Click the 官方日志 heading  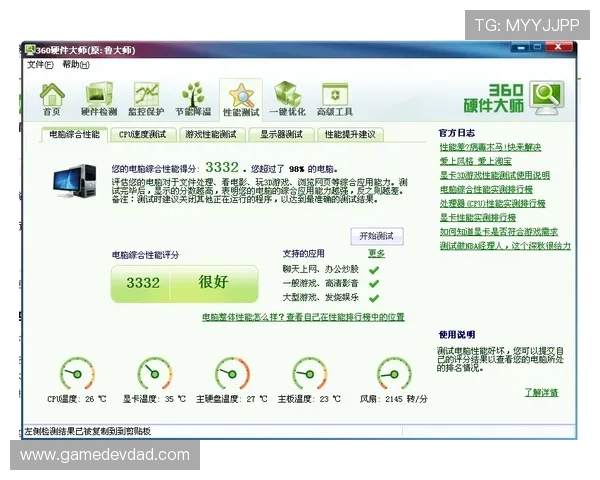457,133
